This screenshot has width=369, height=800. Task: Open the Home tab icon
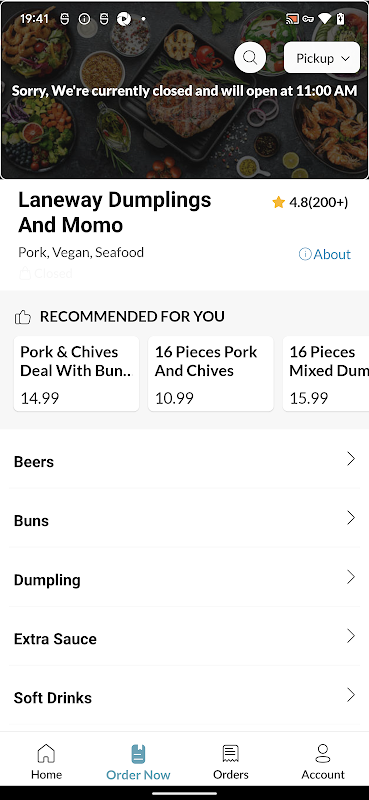tap(46, 753)
